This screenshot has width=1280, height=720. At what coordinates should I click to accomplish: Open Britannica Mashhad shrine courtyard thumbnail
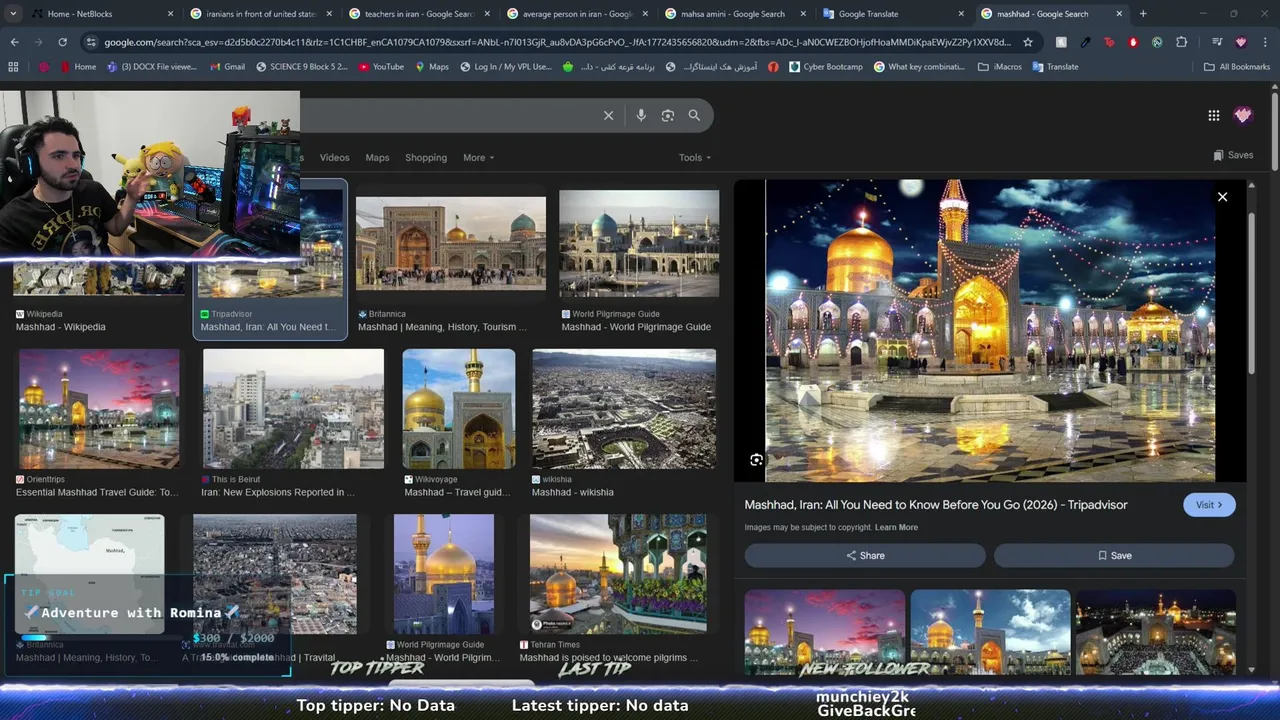coord(451,246)
